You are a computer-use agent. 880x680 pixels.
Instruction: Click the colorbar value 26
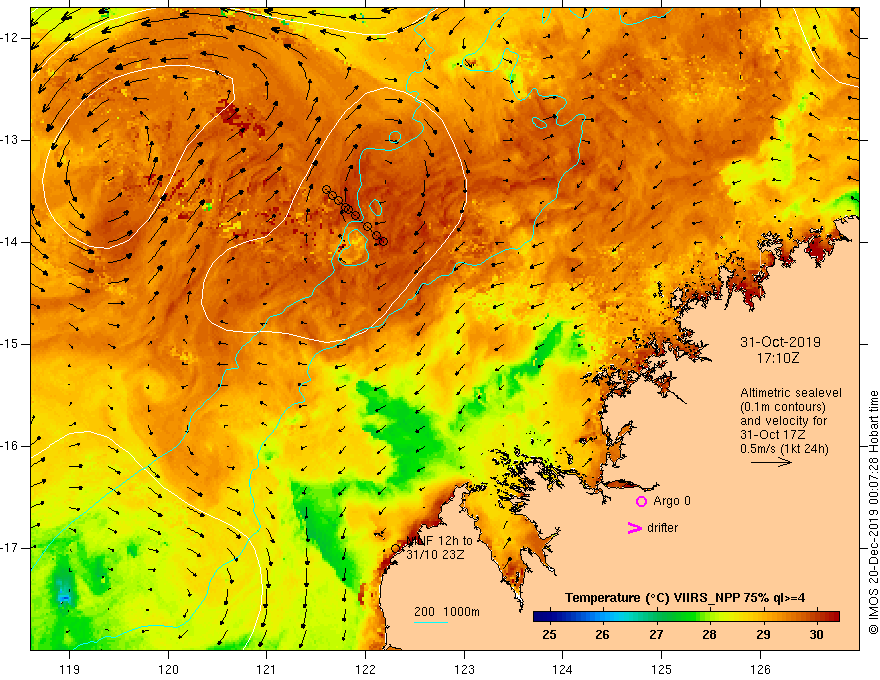(x=602, y=635)
